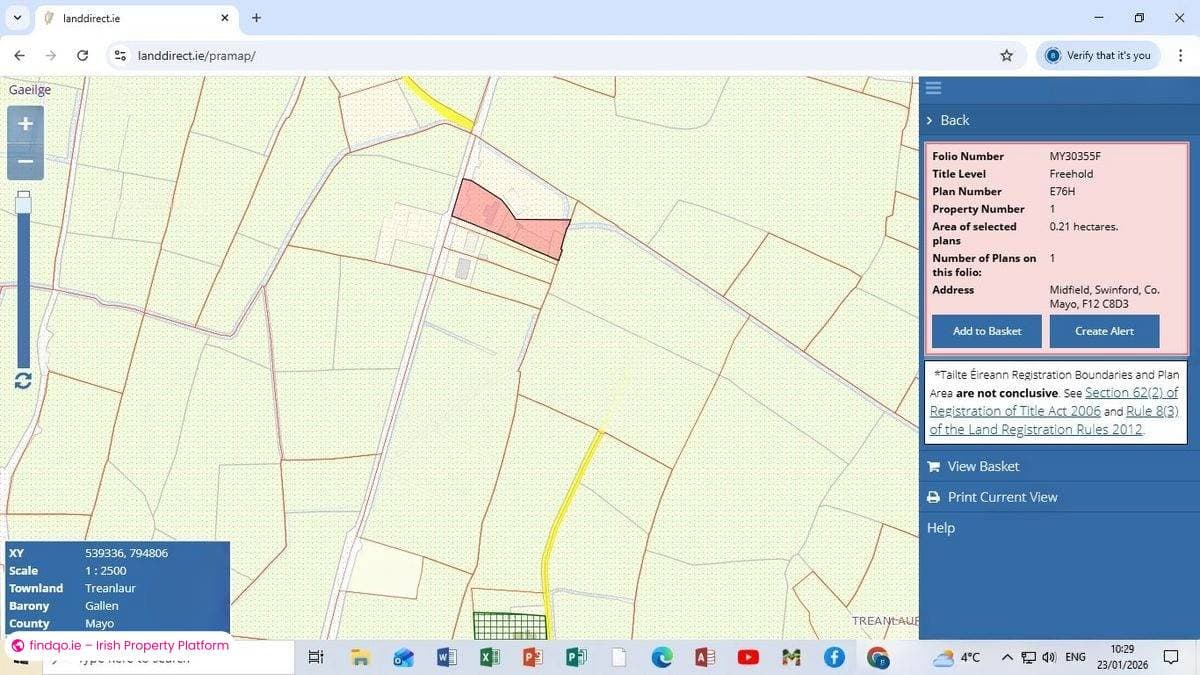Open the Section 62(2) Registration of Title link
This screenshot has width=1200, height=675.
click(1130, 393)
